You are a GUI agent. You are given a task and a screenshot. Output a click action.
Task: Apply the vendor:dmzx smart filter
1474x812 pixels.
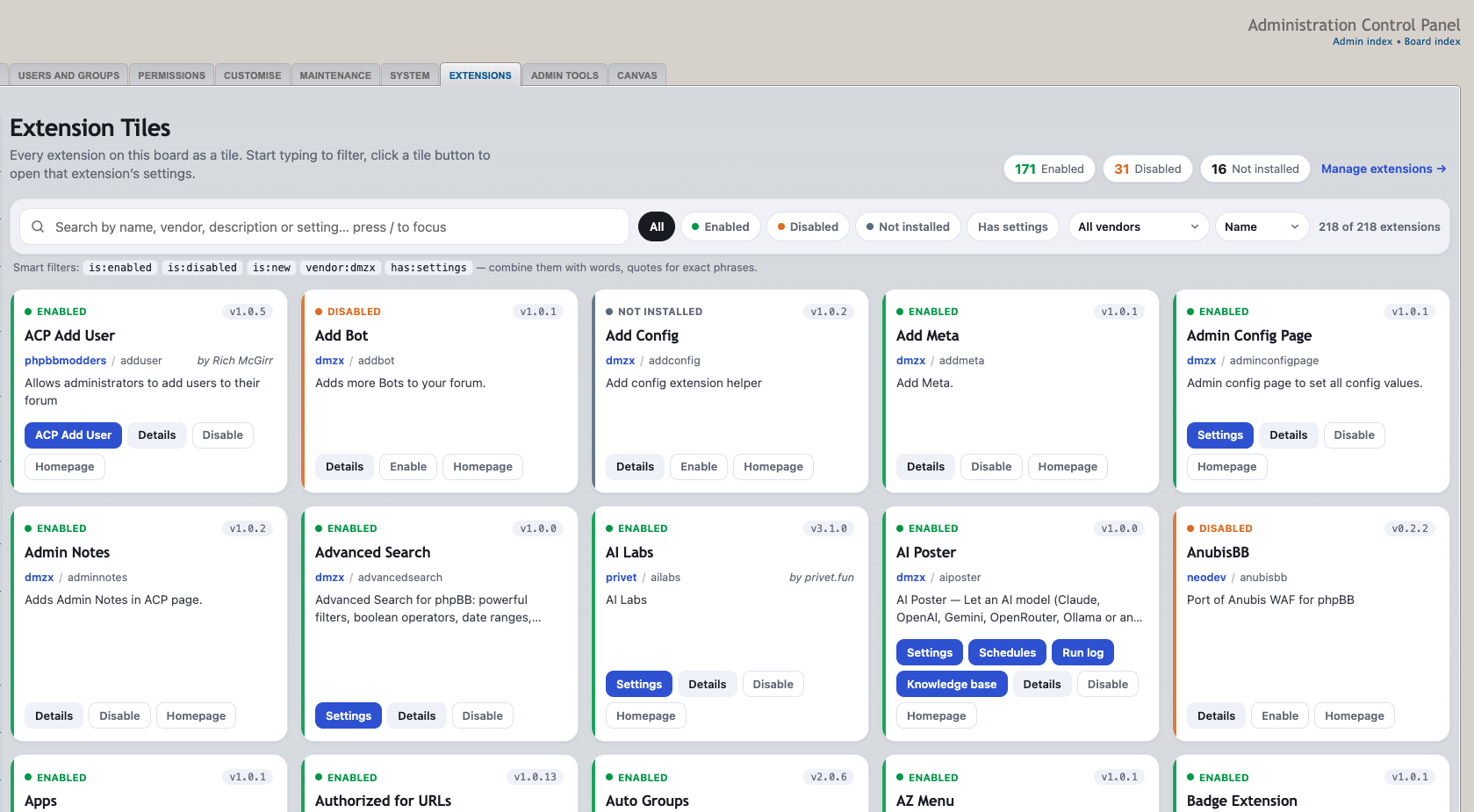coord(341,268)
